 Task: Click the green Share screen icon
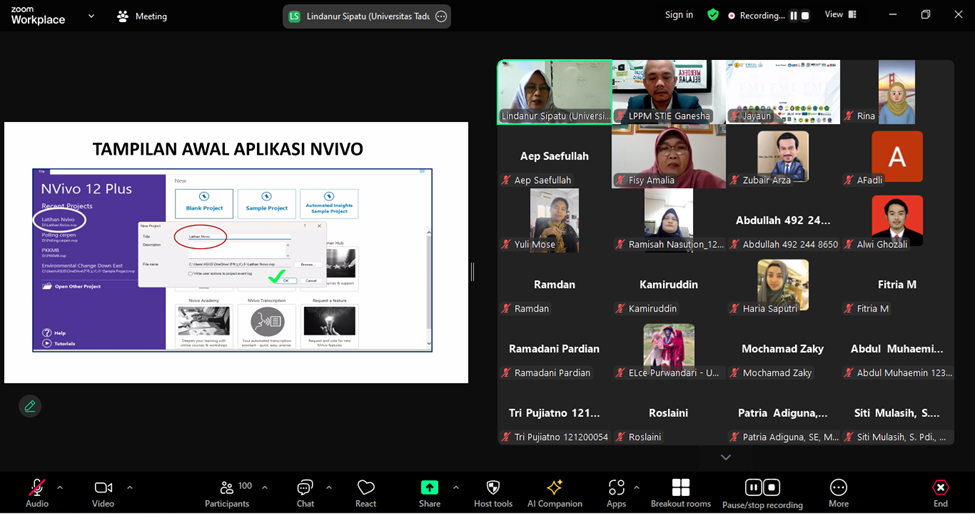click(429, 488)
